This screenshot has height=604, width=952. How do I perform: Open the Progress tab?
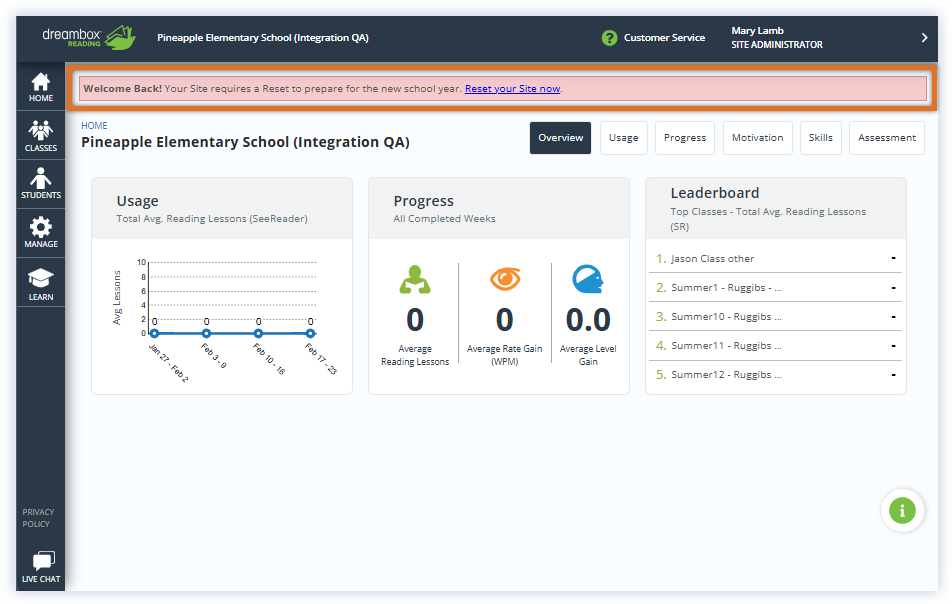[x=685, y=138]
